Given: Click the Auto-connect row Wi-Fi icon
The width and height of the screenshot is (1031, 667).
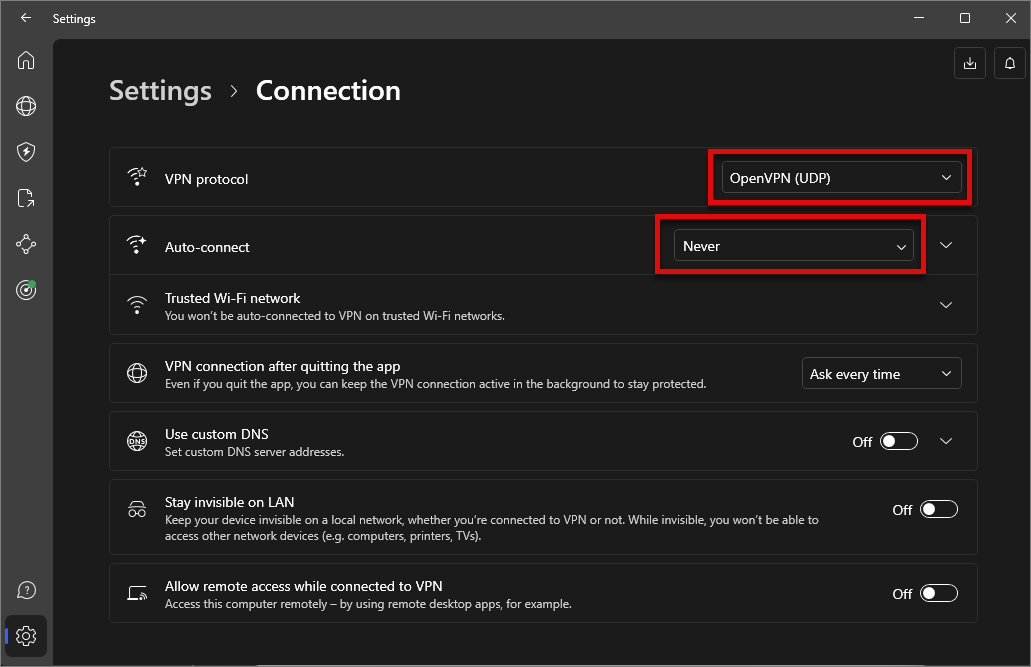Looking at the screenshot, I should (137, 245).
